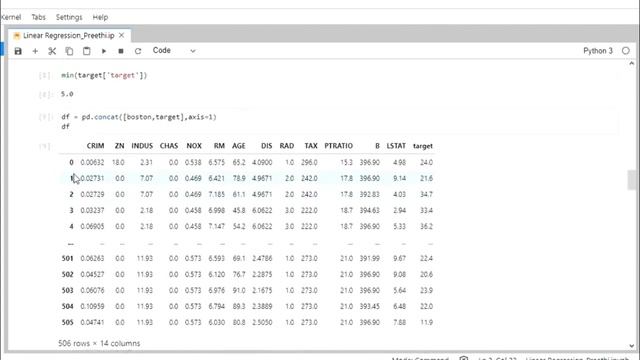
Task: Stop (interrupt) the kernel
Action: [121, 51]
